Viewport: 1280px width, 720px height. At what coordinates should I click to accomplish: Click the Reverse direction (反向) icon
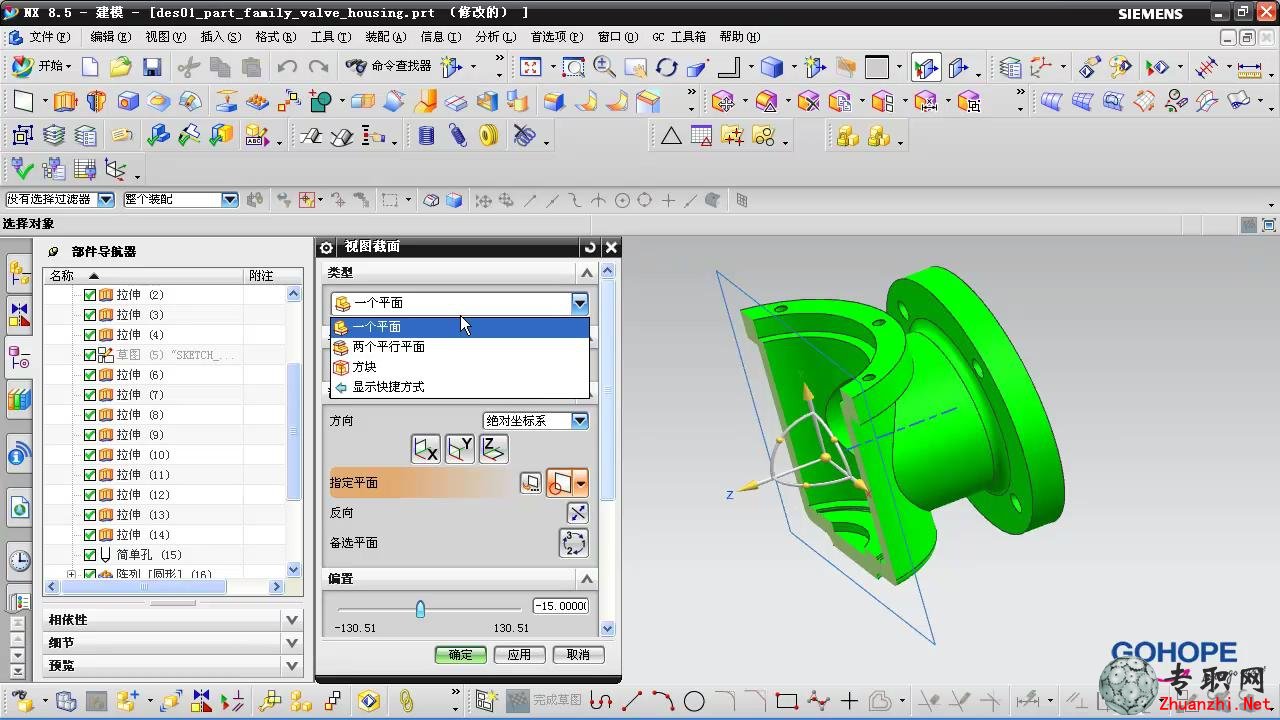(x=578, y=513)
